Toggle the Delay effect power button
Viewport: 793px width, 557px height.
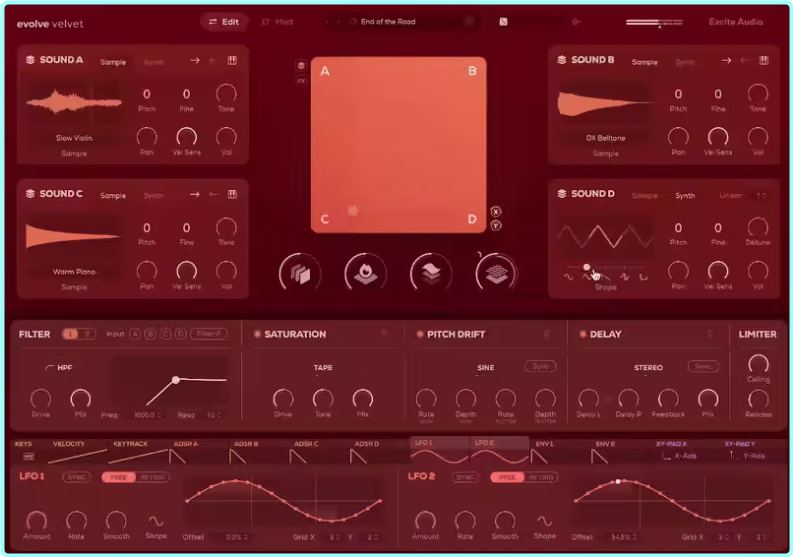582,334
